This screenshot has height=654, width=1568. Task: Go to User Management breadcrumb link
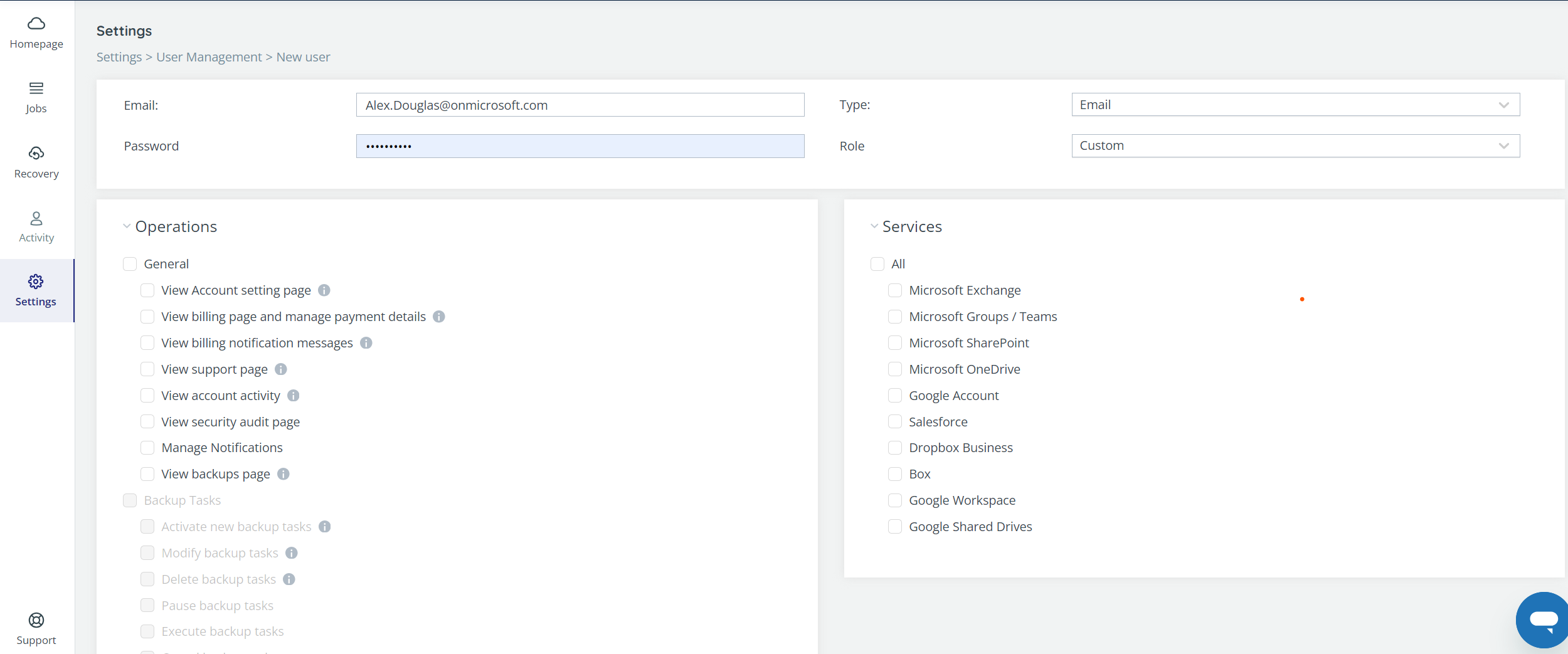[209, 57]
